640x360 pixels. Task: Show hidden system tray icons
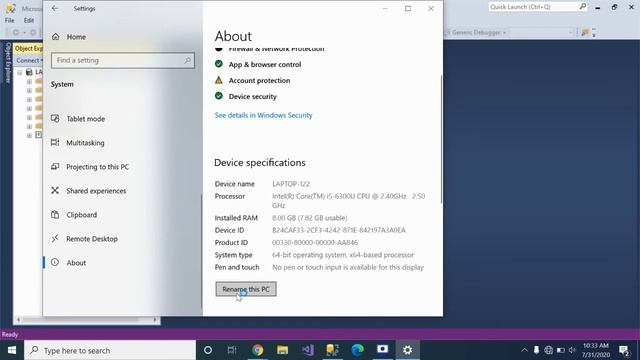pos(524,350)
